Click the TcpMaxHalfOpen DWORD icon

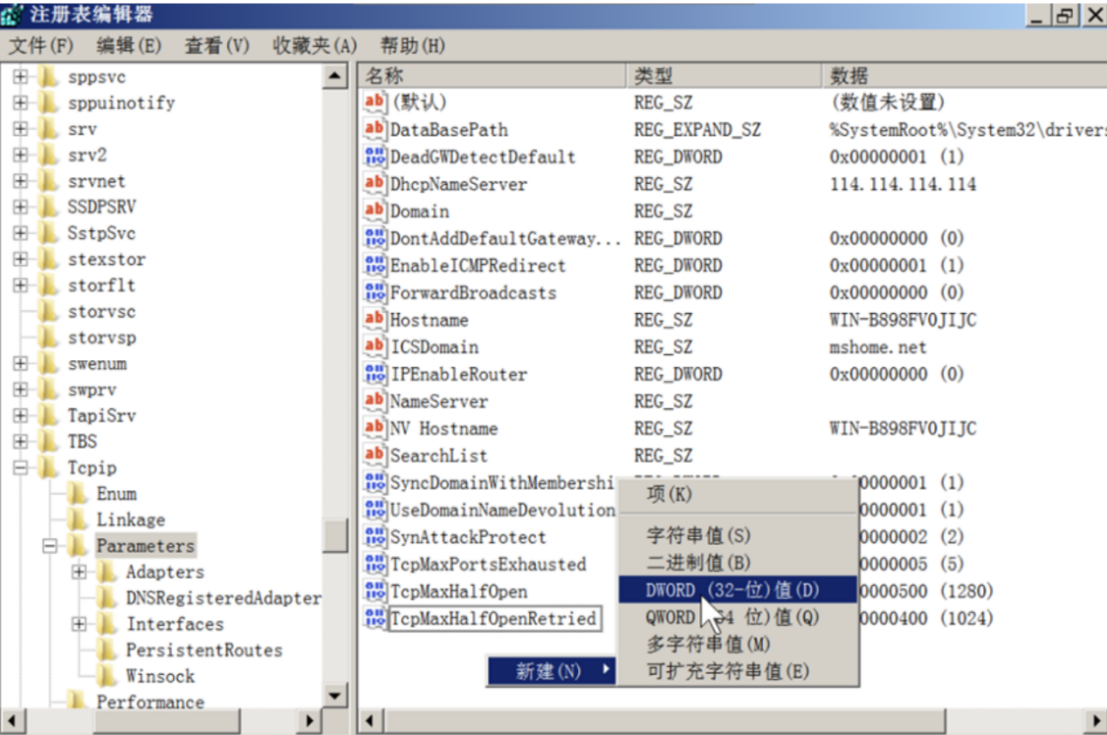point(374,591)
